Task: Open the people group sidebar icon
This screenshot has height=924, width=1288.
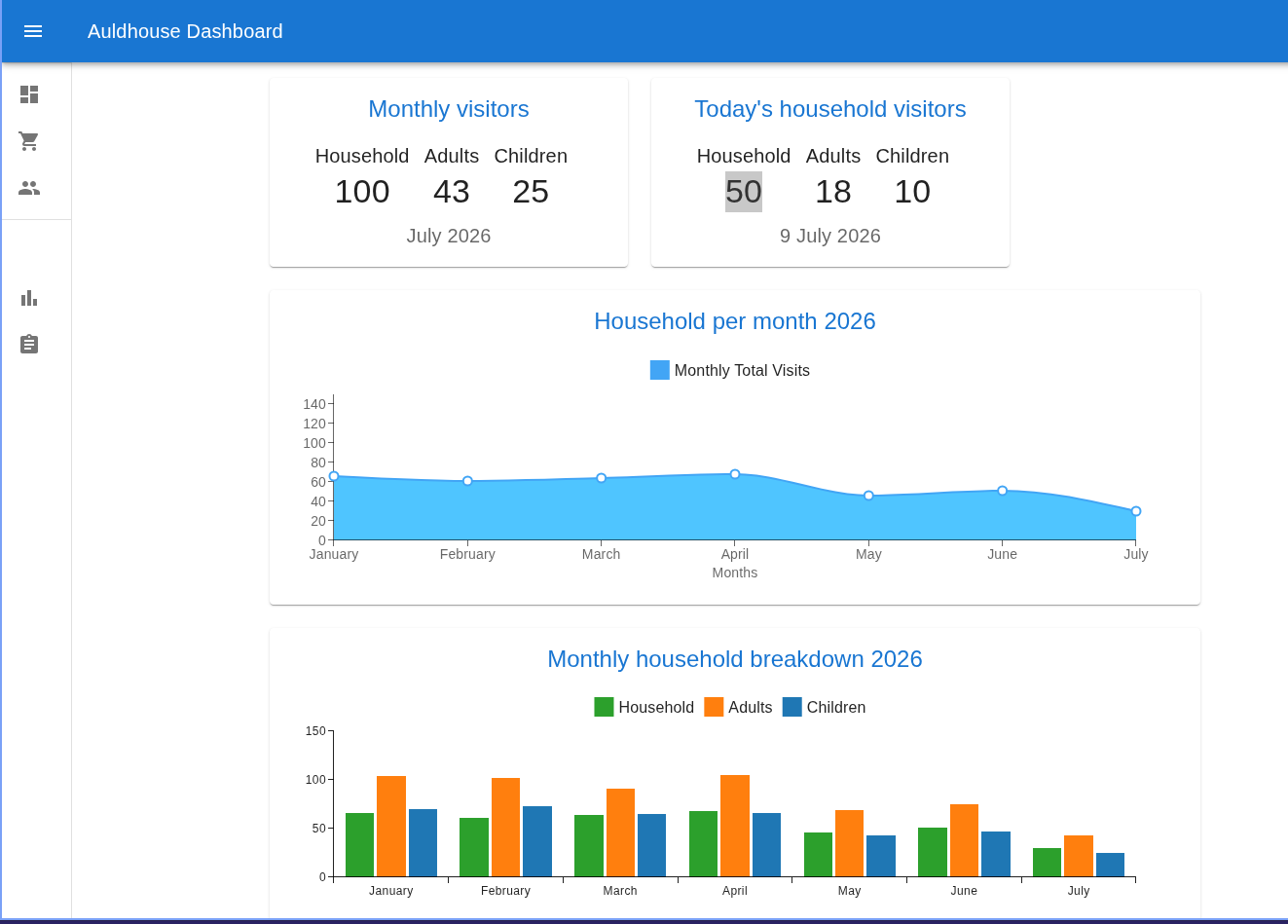Action: [x=29, y=188]
